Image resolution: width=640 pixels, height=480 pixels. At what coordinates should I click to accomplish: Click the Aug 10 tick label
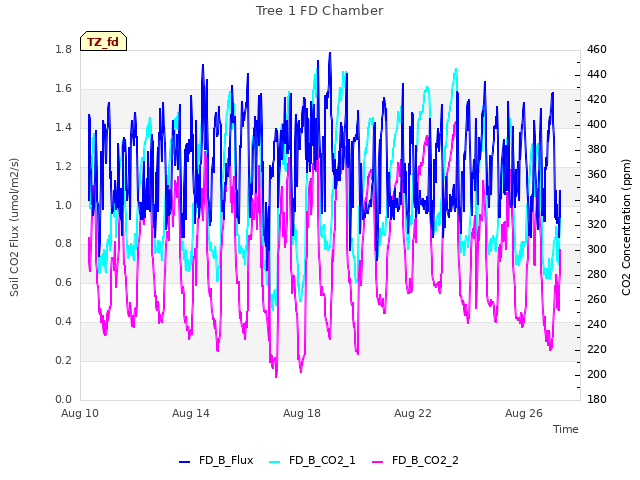80,413
